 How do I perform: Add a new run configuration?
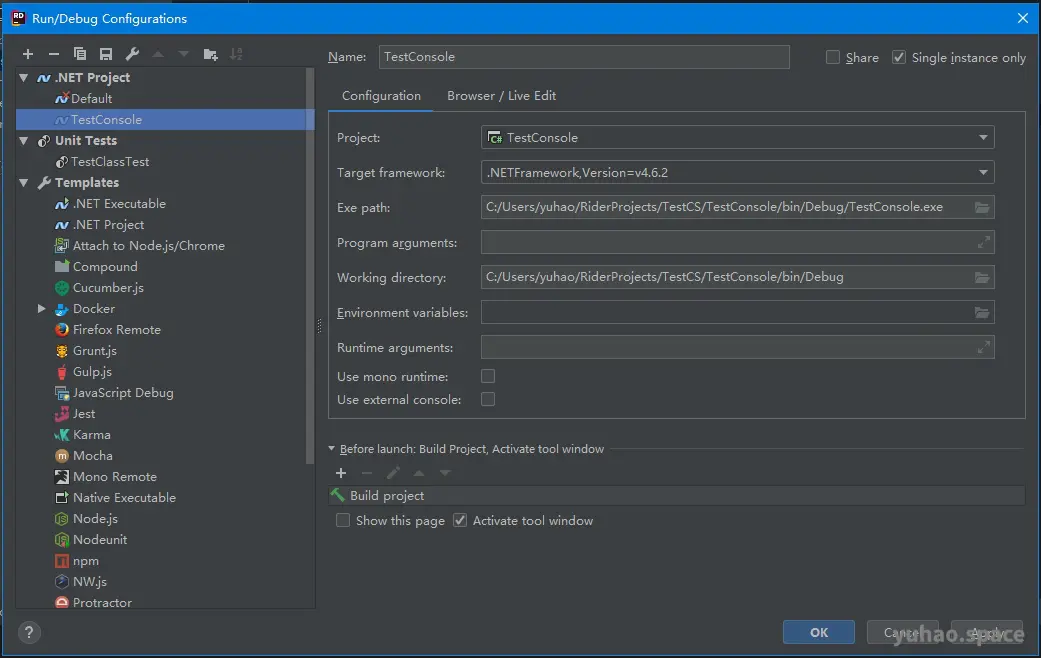coord(27,53)
